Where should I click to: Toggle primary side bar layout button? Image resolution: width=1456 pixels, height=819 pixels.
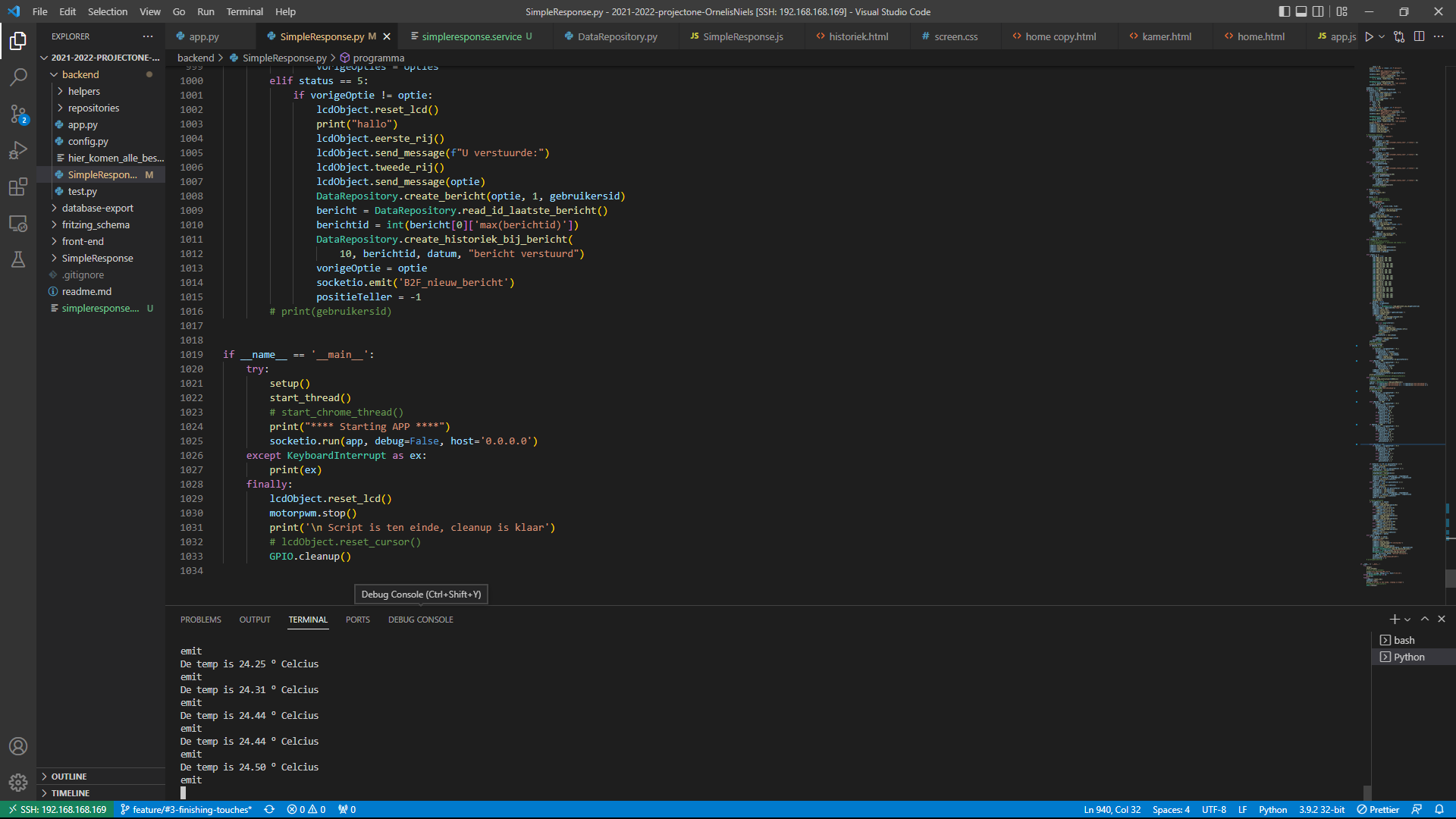coord(1284,11)
